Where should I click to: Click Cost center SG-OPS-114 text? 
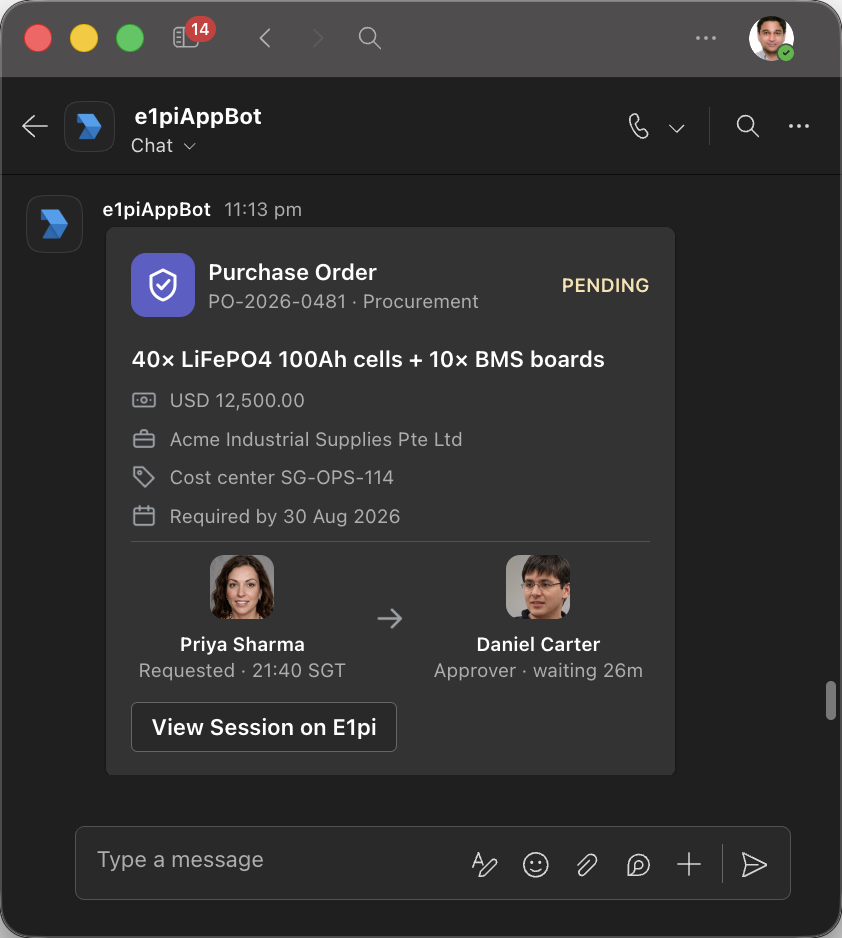[x=282, y=477]
